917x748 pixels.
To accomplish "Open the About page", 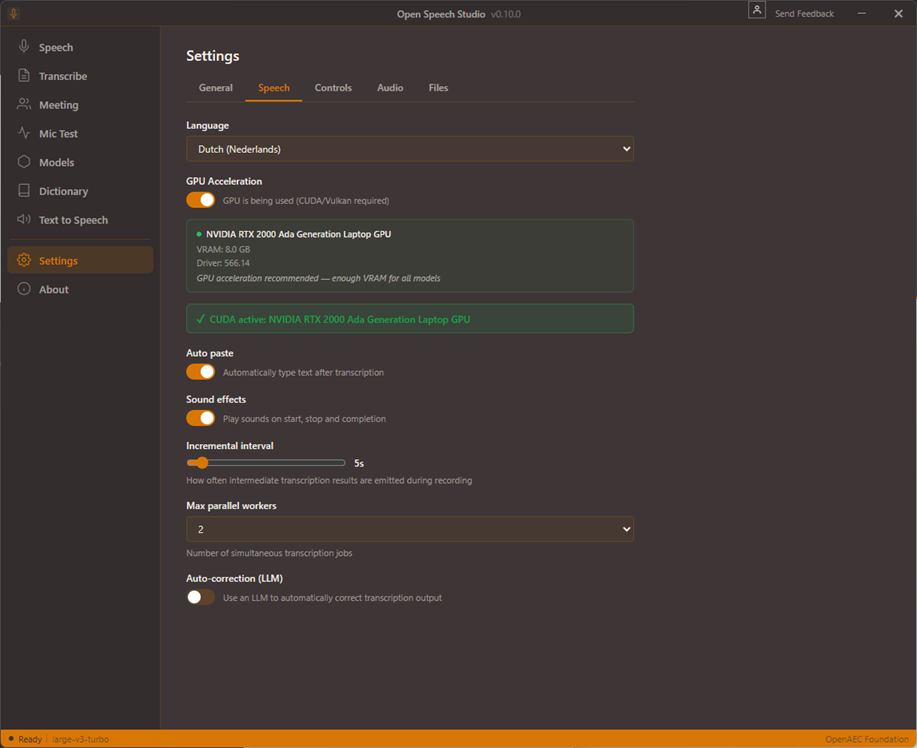I will pyautogui.click(x=80, y=289).
